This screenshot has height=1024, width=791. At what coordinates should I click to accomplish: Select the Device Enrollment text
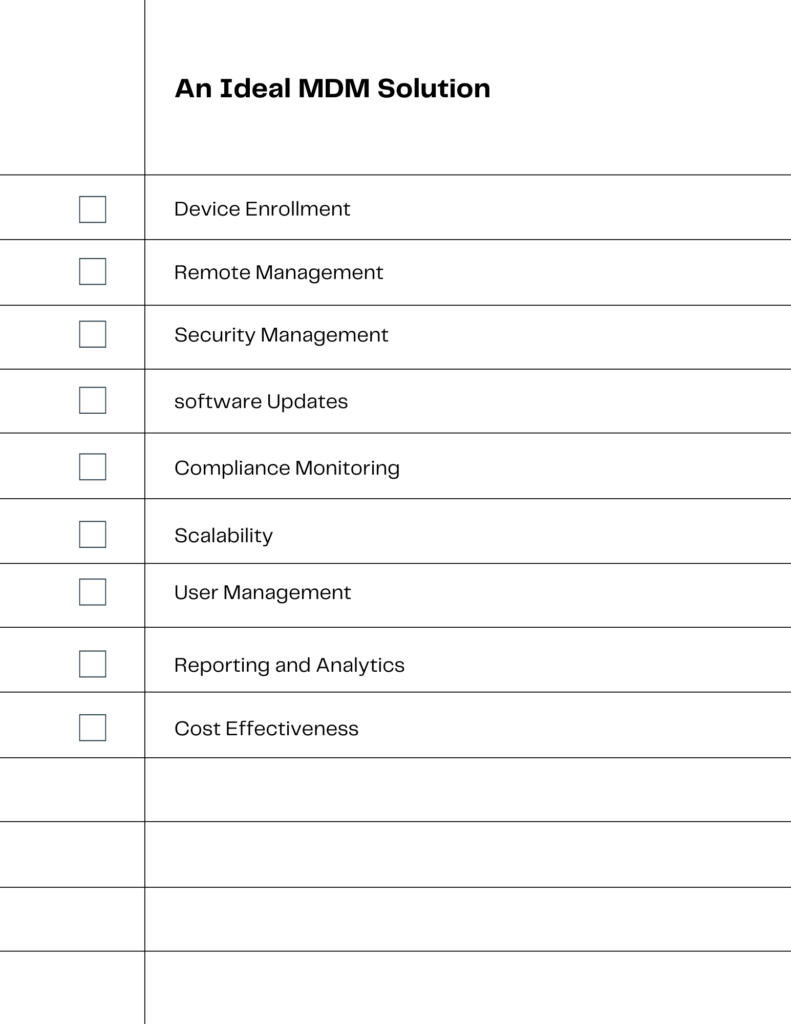tap(262, 209)
